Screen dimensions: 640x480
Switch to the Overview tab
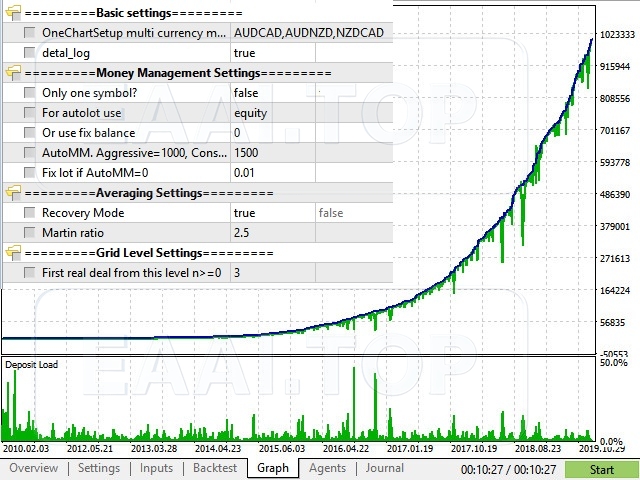34,468
